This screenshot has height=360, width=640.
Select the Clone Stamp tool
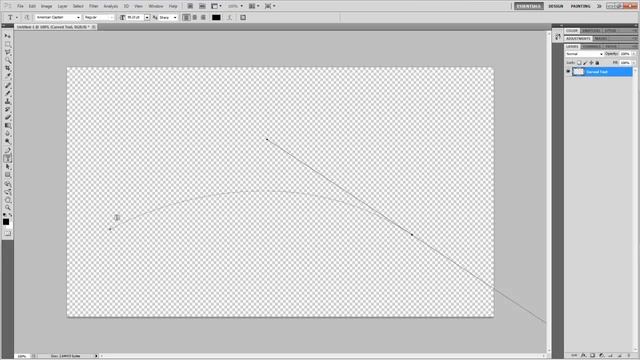7,102
